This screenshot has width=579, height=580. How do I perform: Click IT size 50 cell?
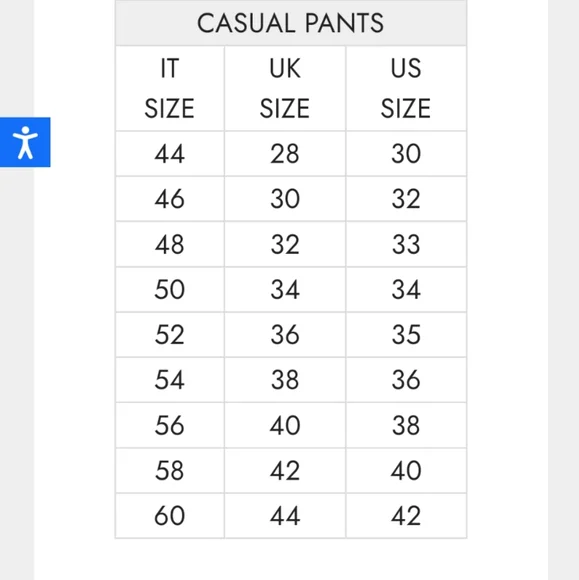click(170, 289)
